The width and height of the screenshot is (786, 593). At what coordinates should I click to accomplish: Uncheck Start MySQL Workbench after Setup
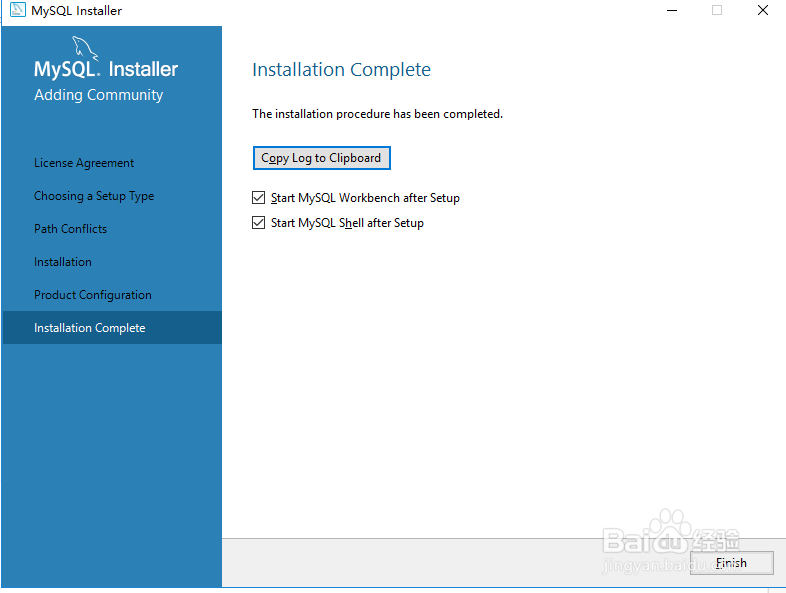[258, 198]
